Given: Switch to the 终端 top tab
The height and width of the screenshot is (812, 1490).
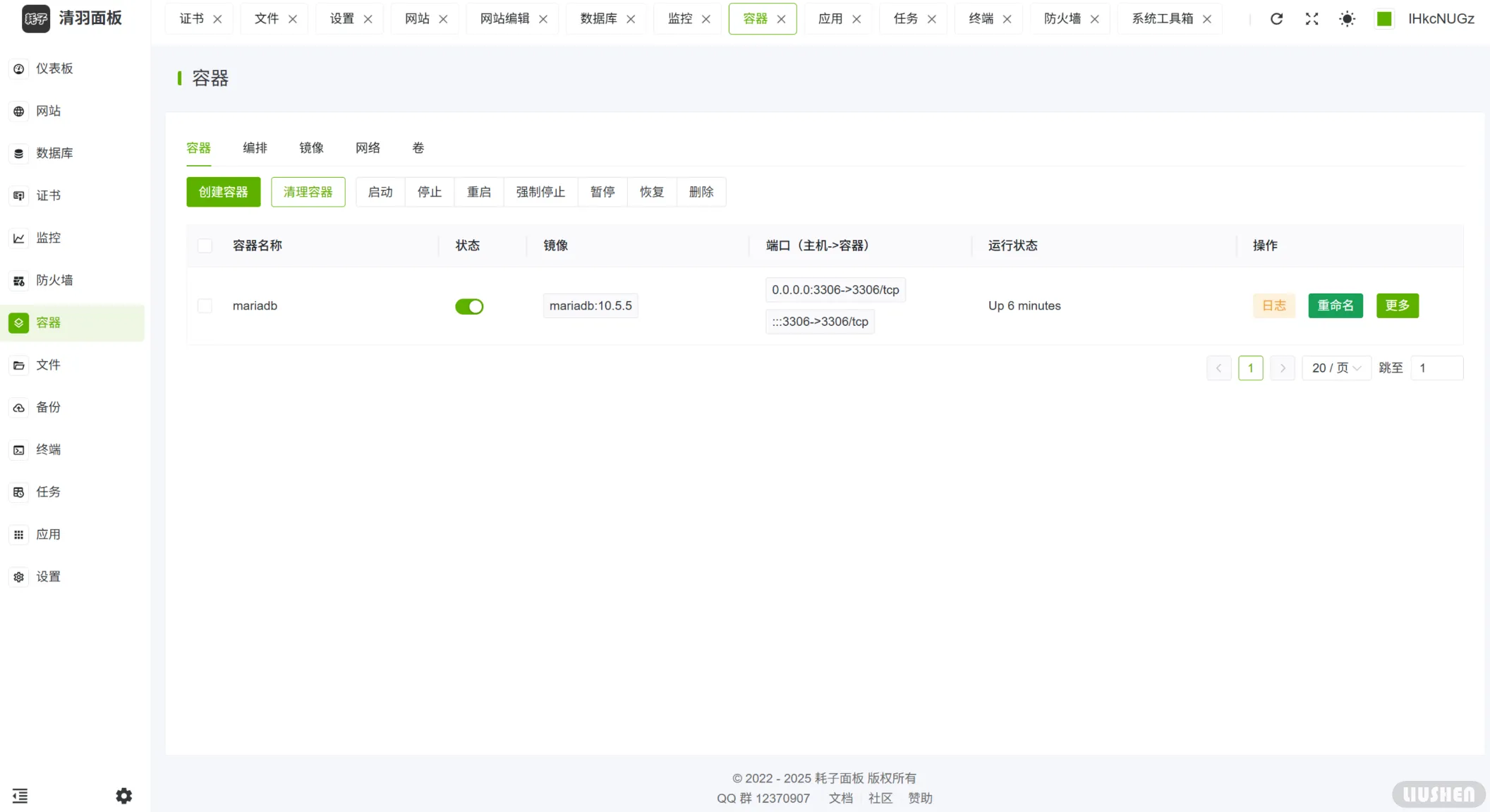Looking at the screenshot, I should (x=981, y=19).
